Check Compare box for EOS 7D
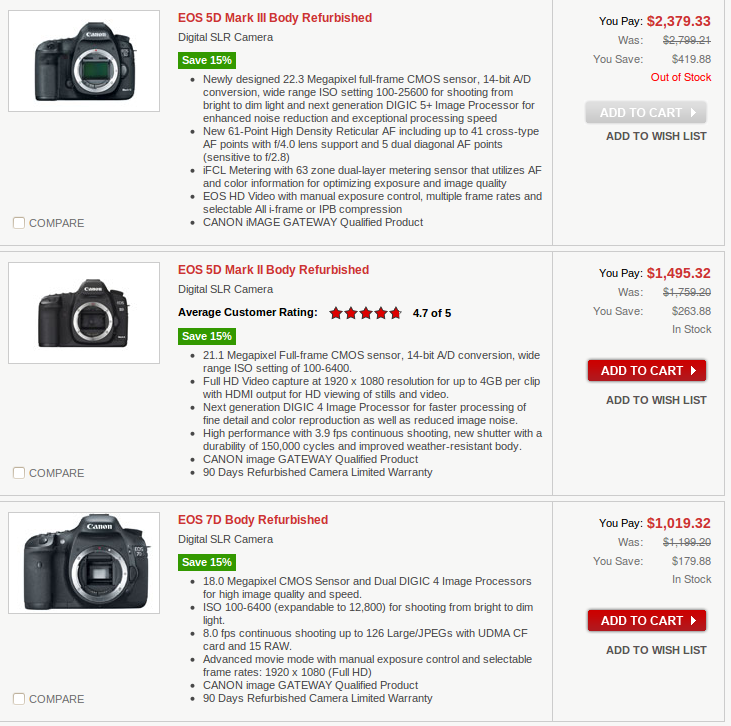The image size is (731, 726). tap(19, 699)
